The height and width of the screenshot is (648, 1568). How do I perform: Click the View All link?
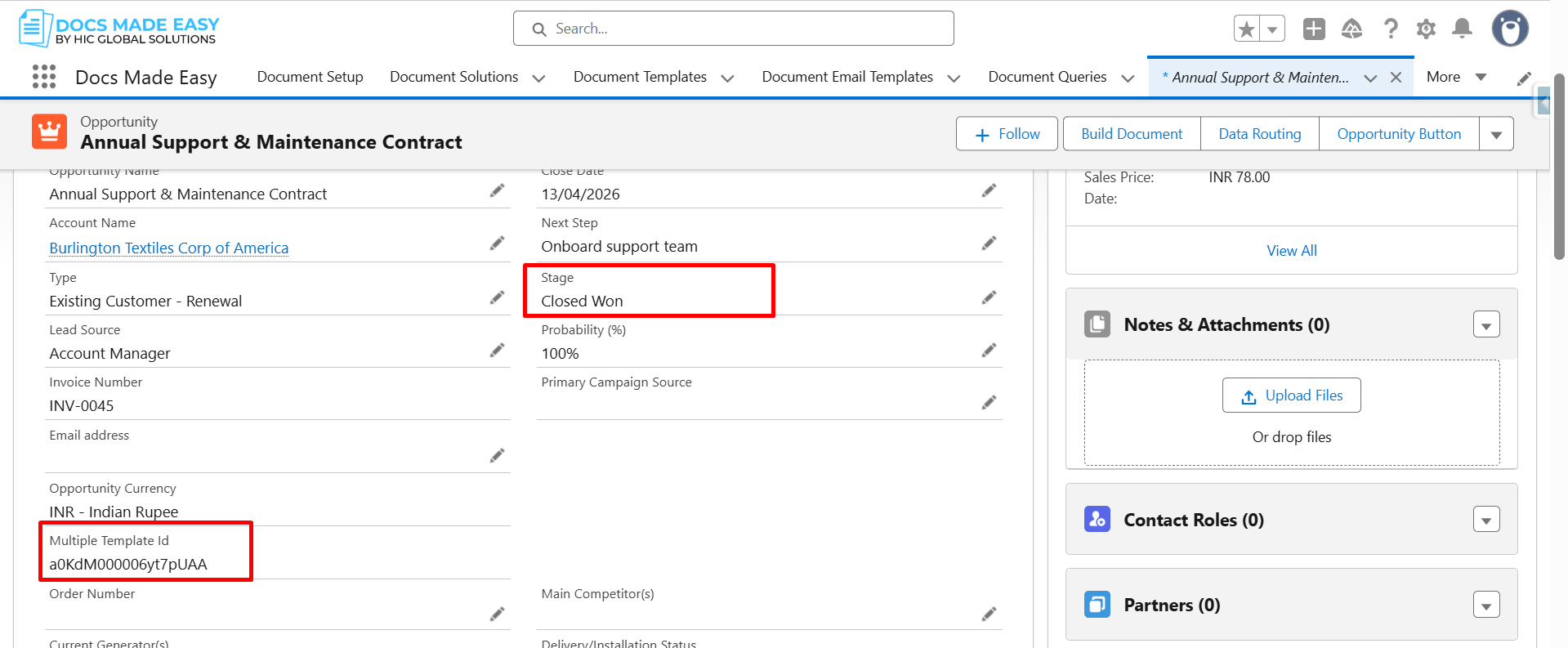1292,251
